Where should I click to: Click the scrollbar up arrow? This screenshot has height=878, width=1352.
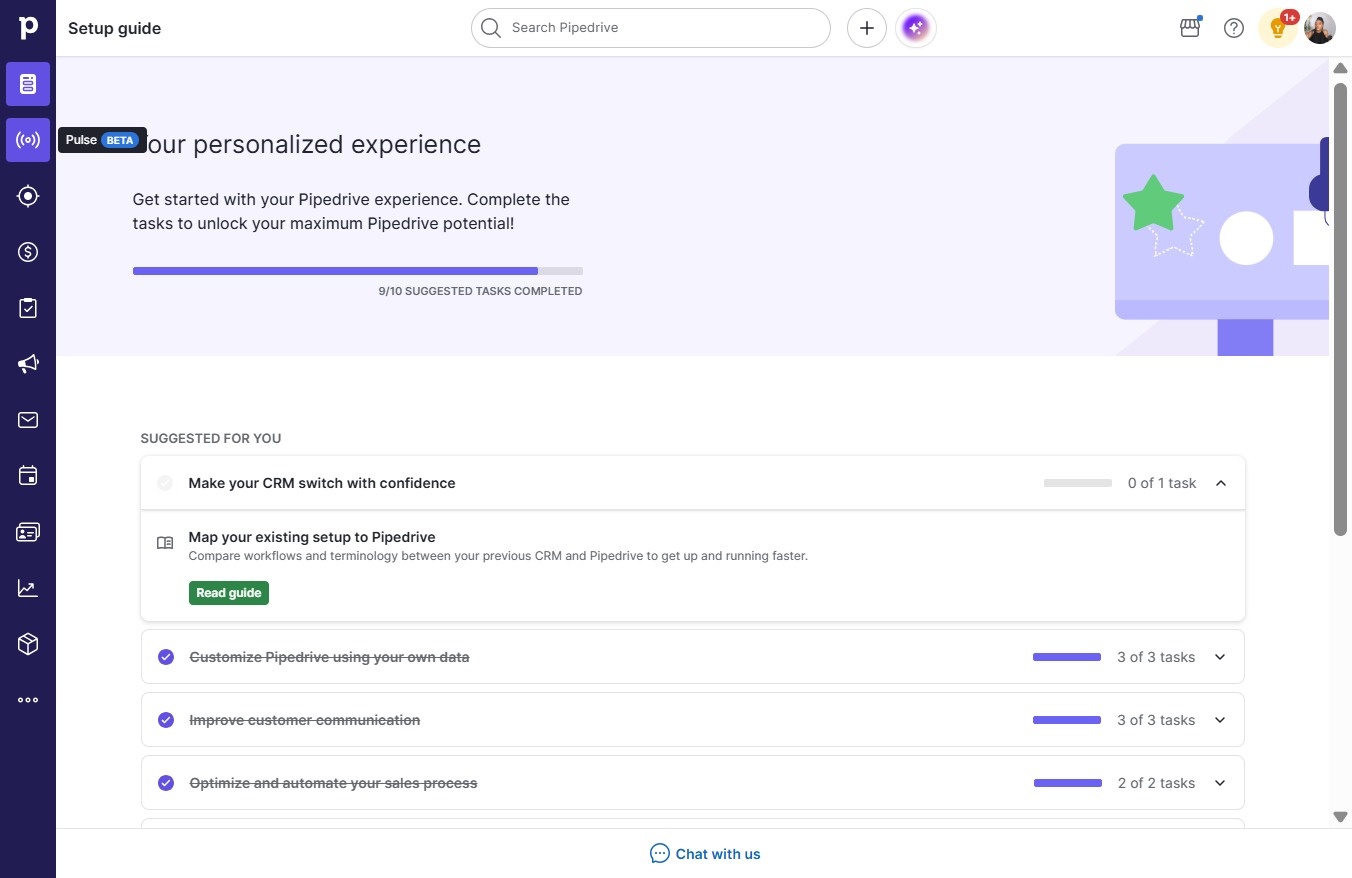point(1341,68)
